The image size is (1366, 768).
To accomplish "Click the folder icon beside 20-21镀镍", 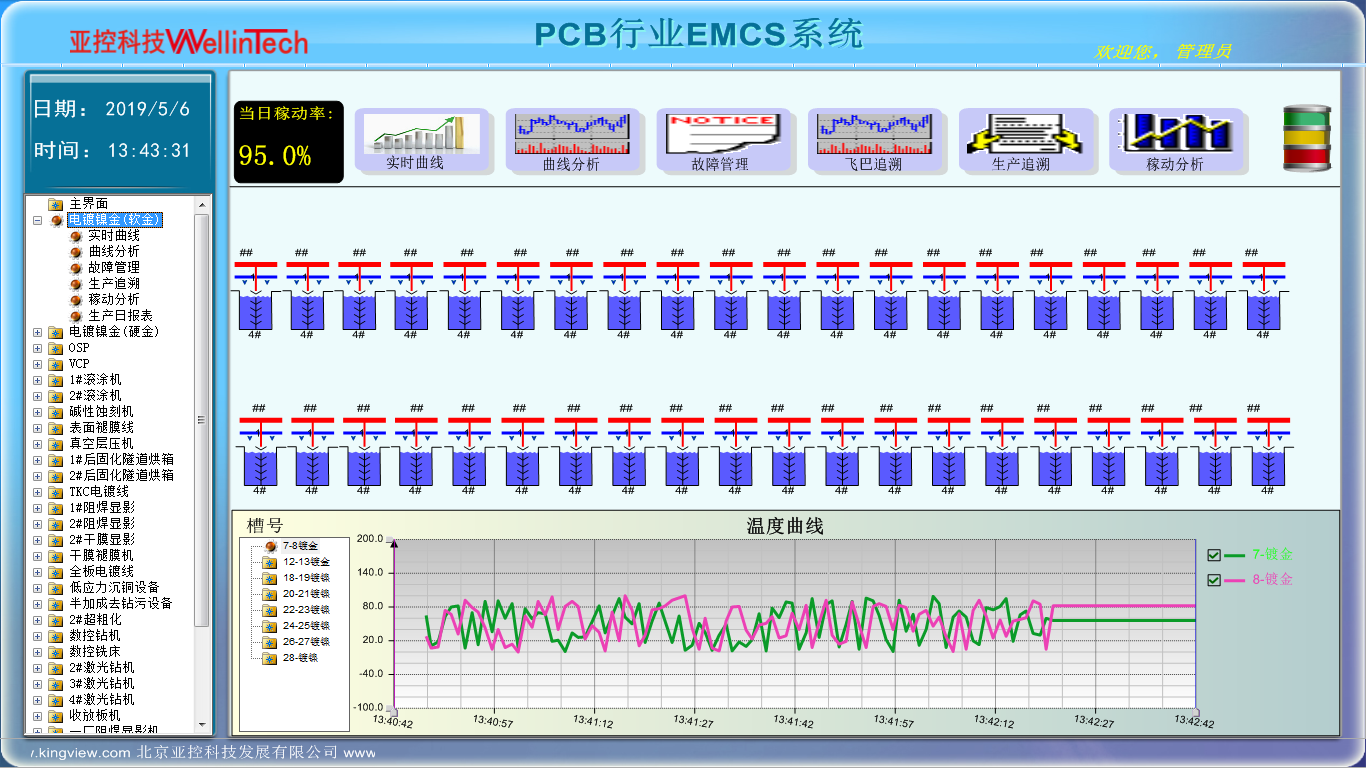I will pyautogui.click(x=270, y=594).
